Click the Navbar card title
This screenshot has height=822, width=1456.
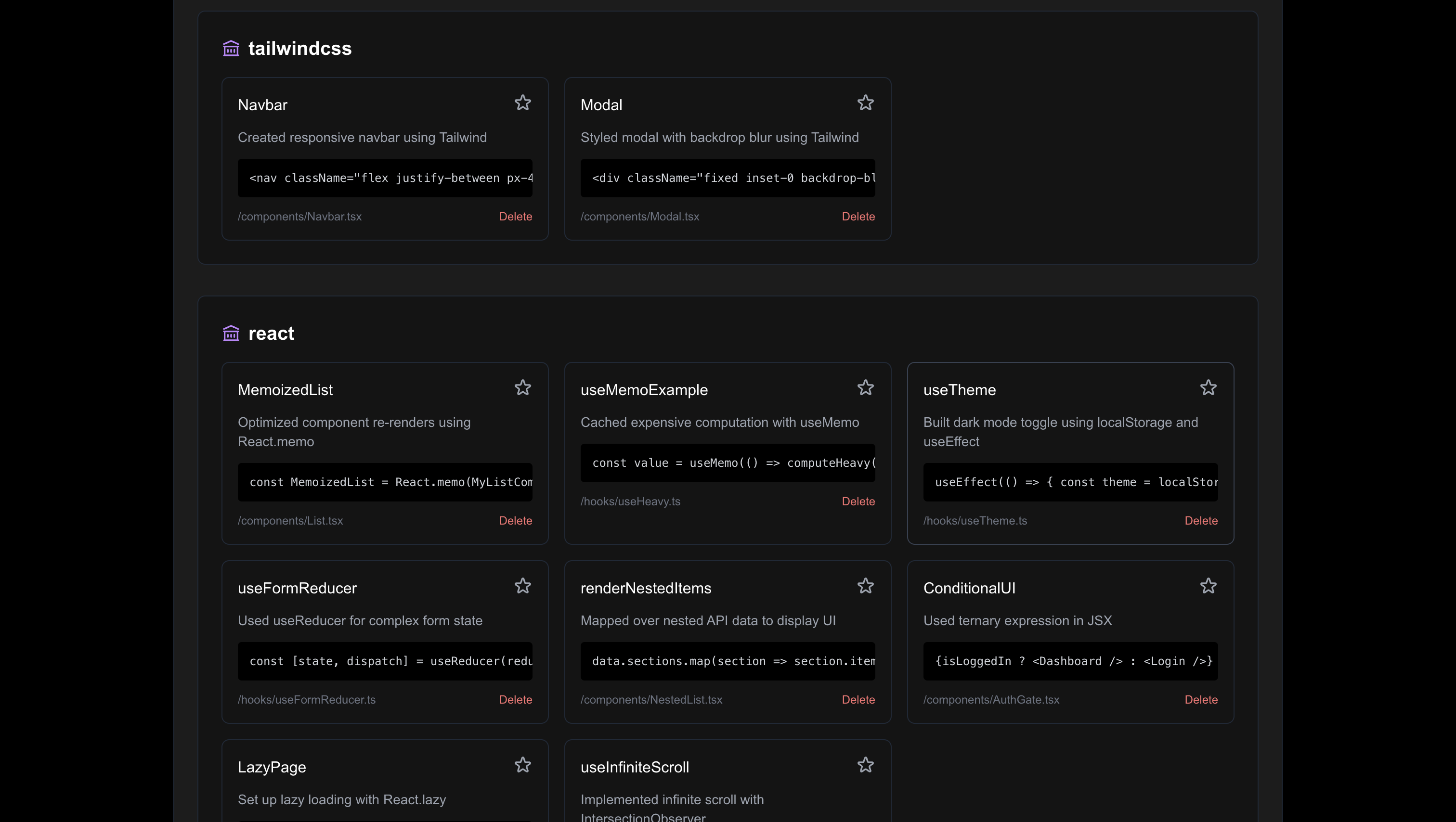coord(262,105)
